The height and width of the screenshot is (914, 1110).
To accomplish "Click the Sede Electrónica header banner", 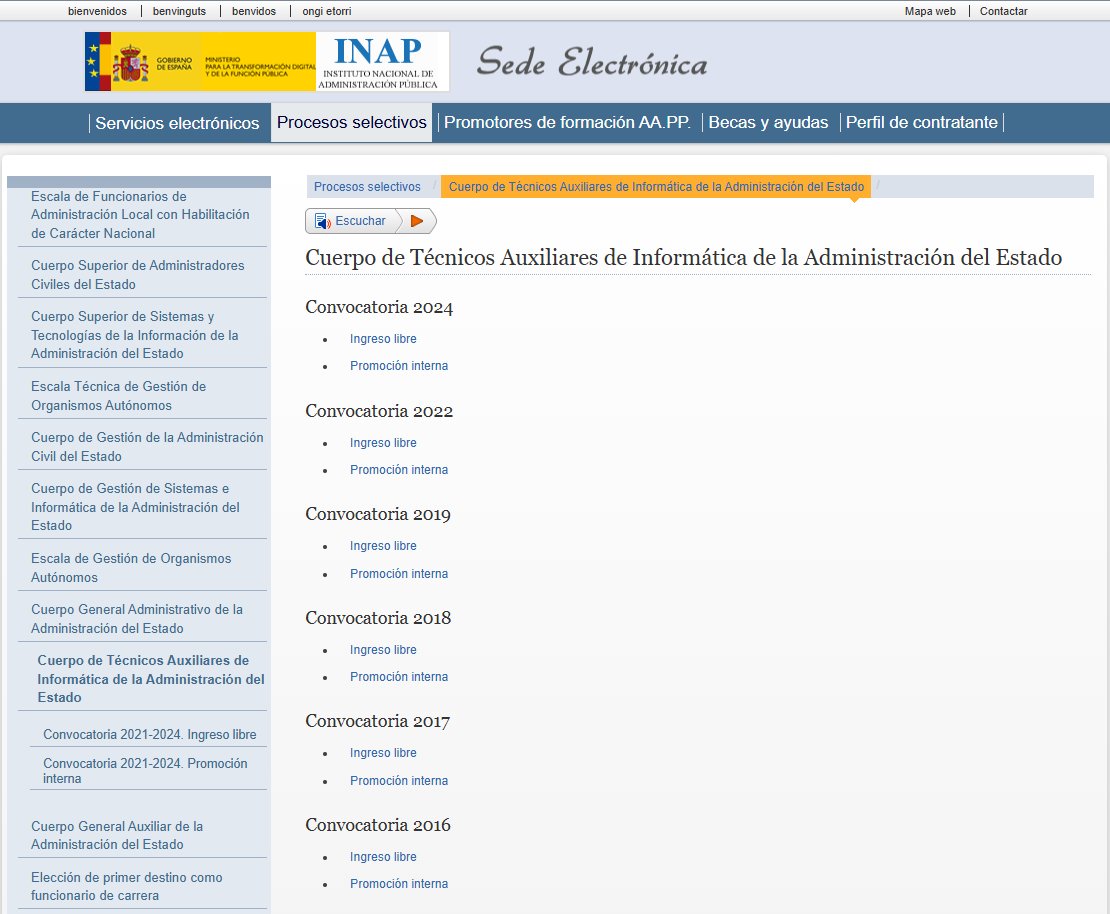I will [x=593, y=62].
